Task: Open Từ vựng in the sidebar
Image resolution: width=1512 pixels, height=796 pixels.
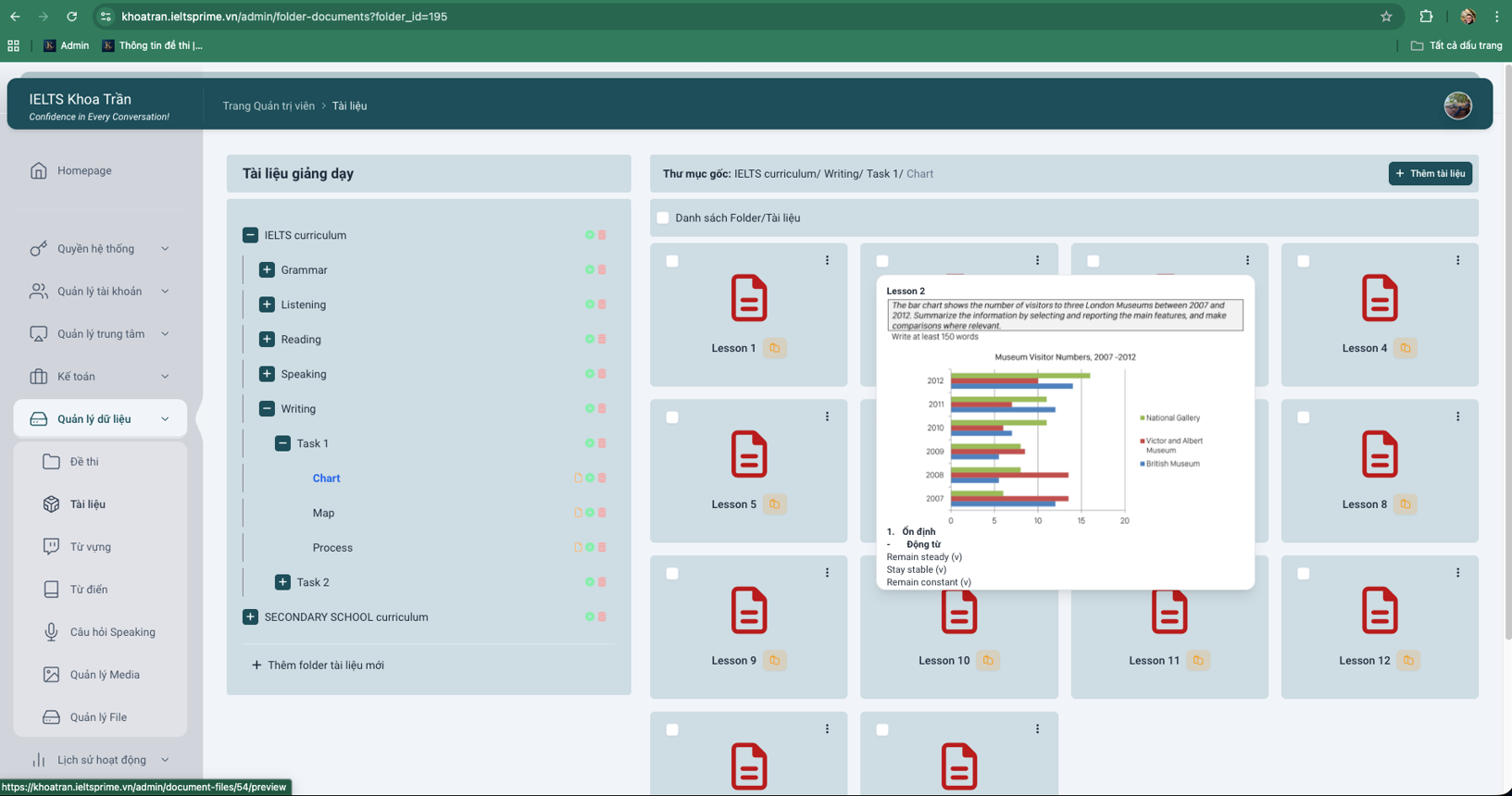Action: (90, 547)
